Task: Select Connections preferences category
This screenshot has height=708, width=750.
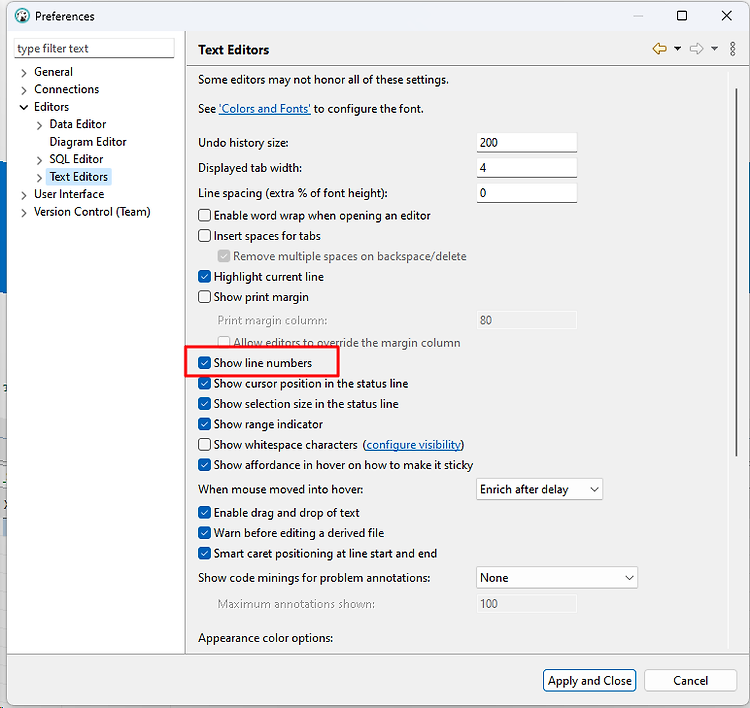Action: coord(66,89)
